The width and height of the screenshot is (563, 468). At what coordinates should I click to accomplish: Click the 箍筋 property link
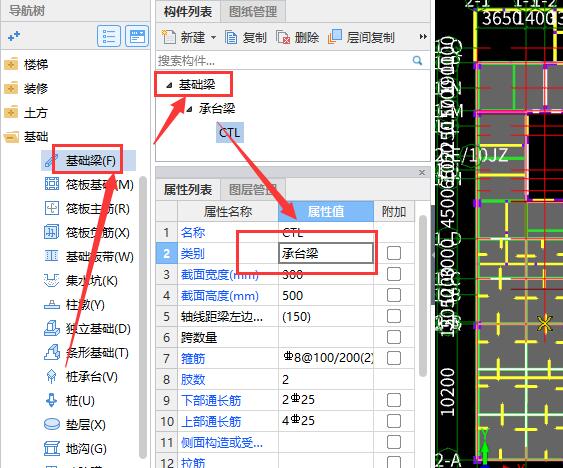click(x=193, y=358)
